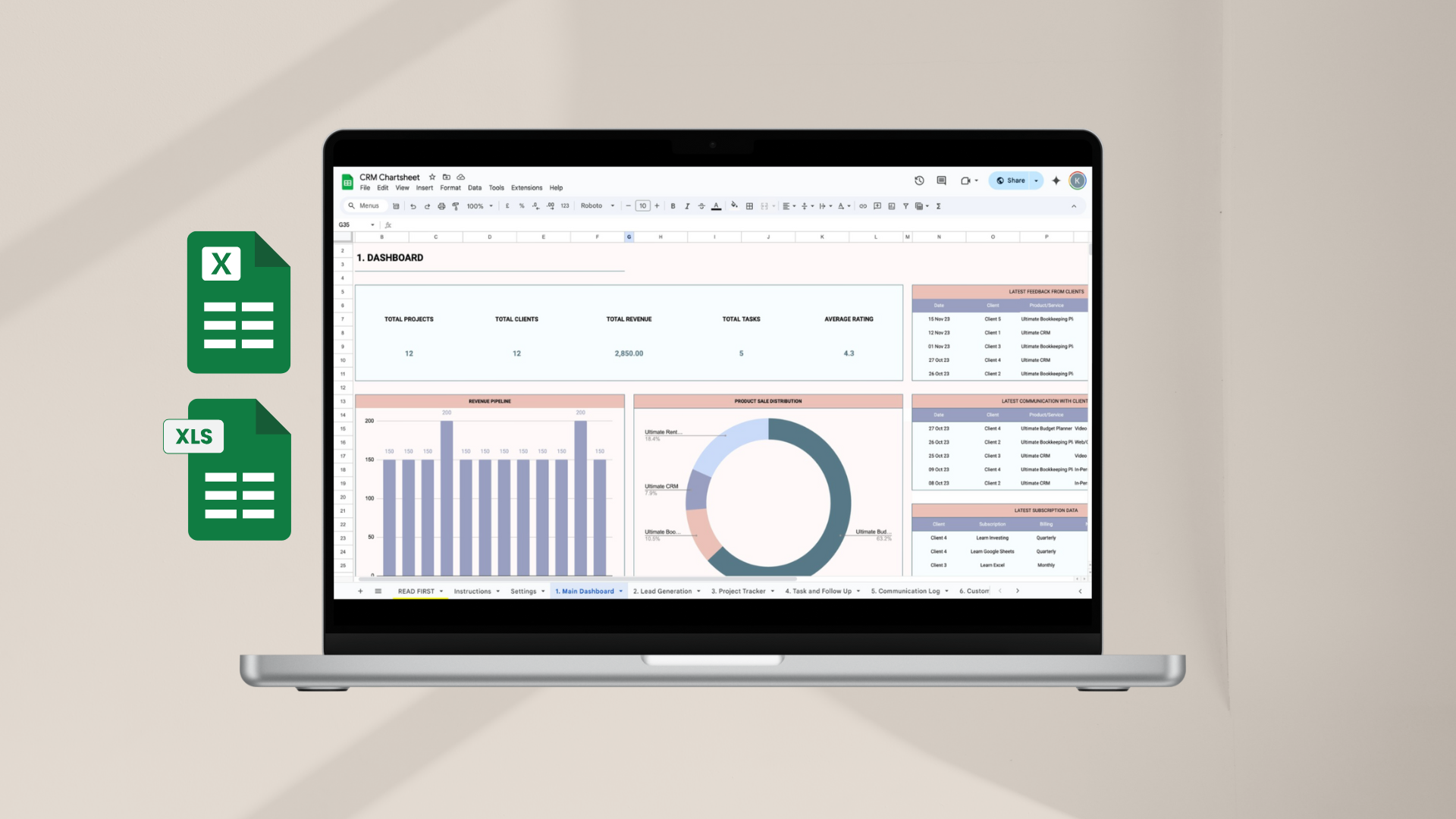Click the paint format icon
1456x819 pixels.
(x=456, y=206)
